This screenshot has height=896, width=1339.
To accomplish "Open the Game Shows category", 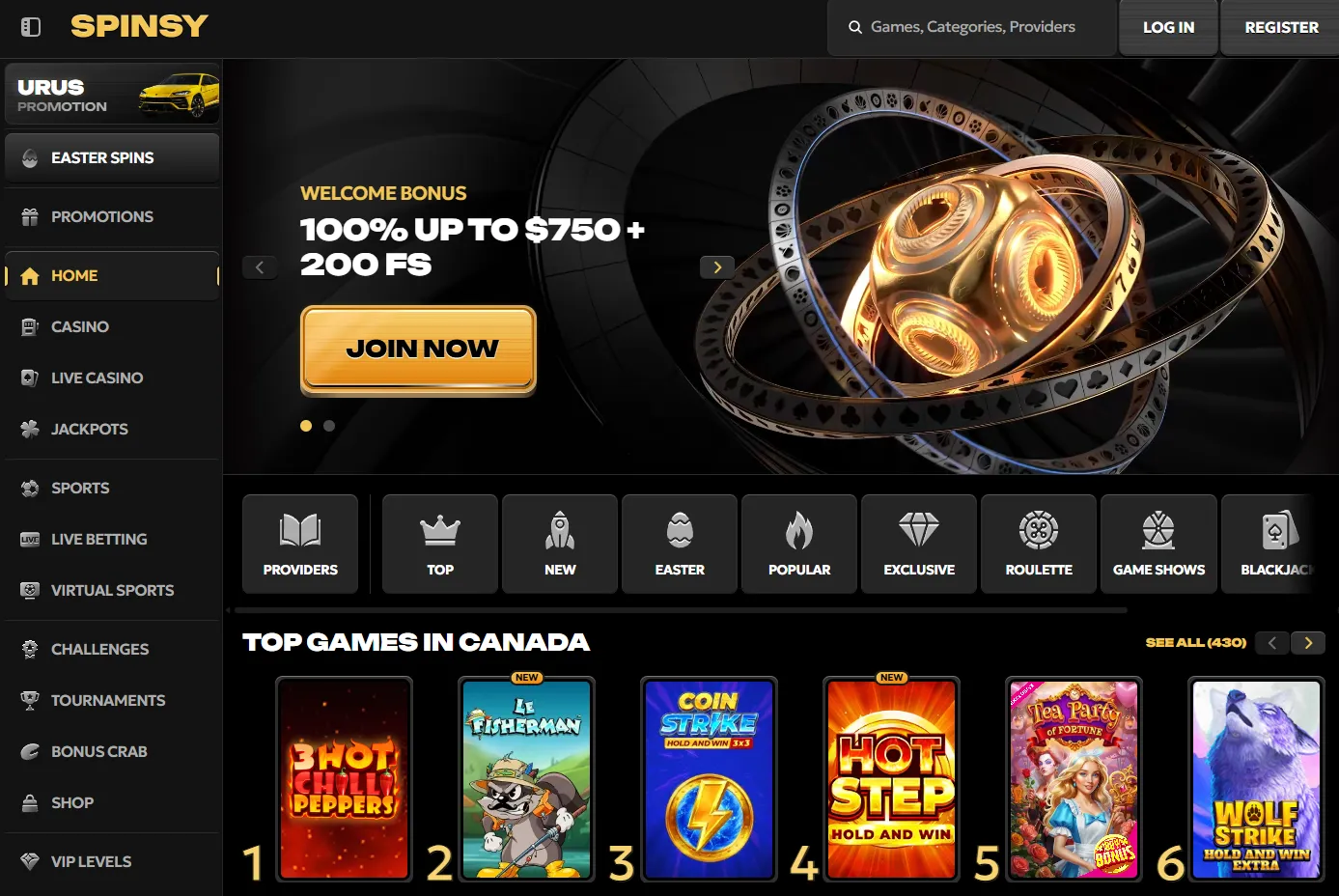I will 1158,544.
